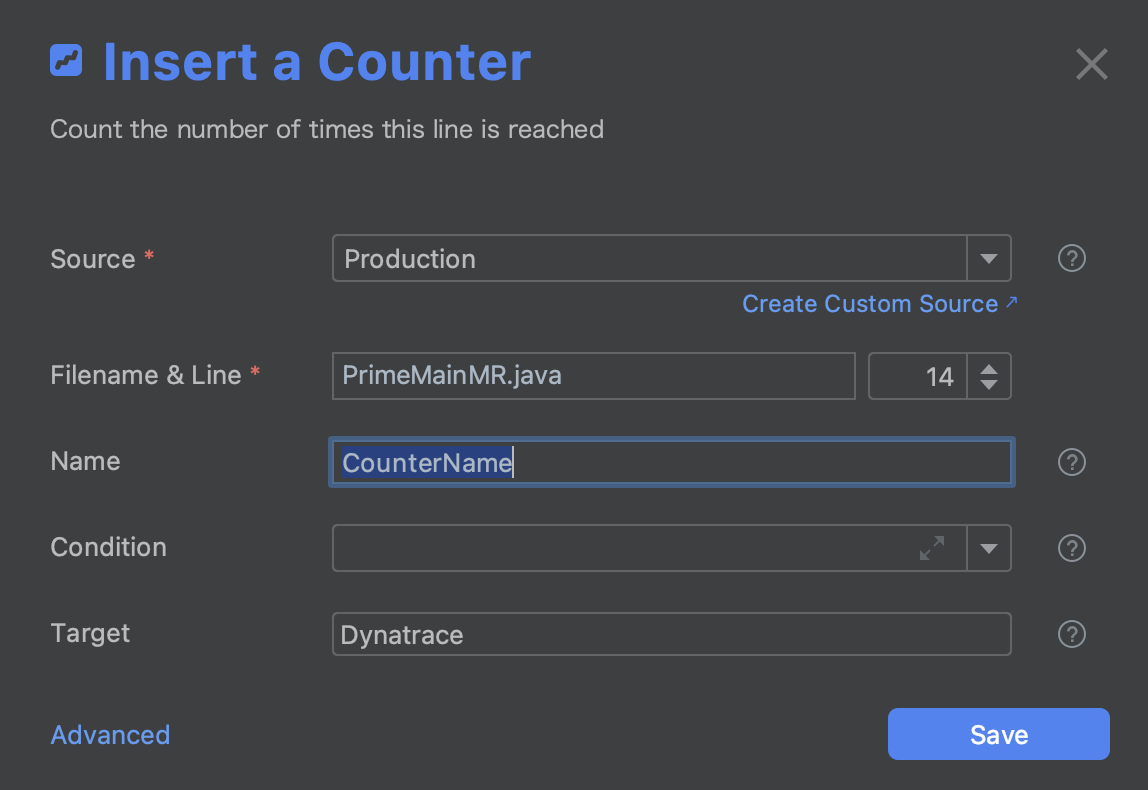Show help for the Name field

(1071, 463)
